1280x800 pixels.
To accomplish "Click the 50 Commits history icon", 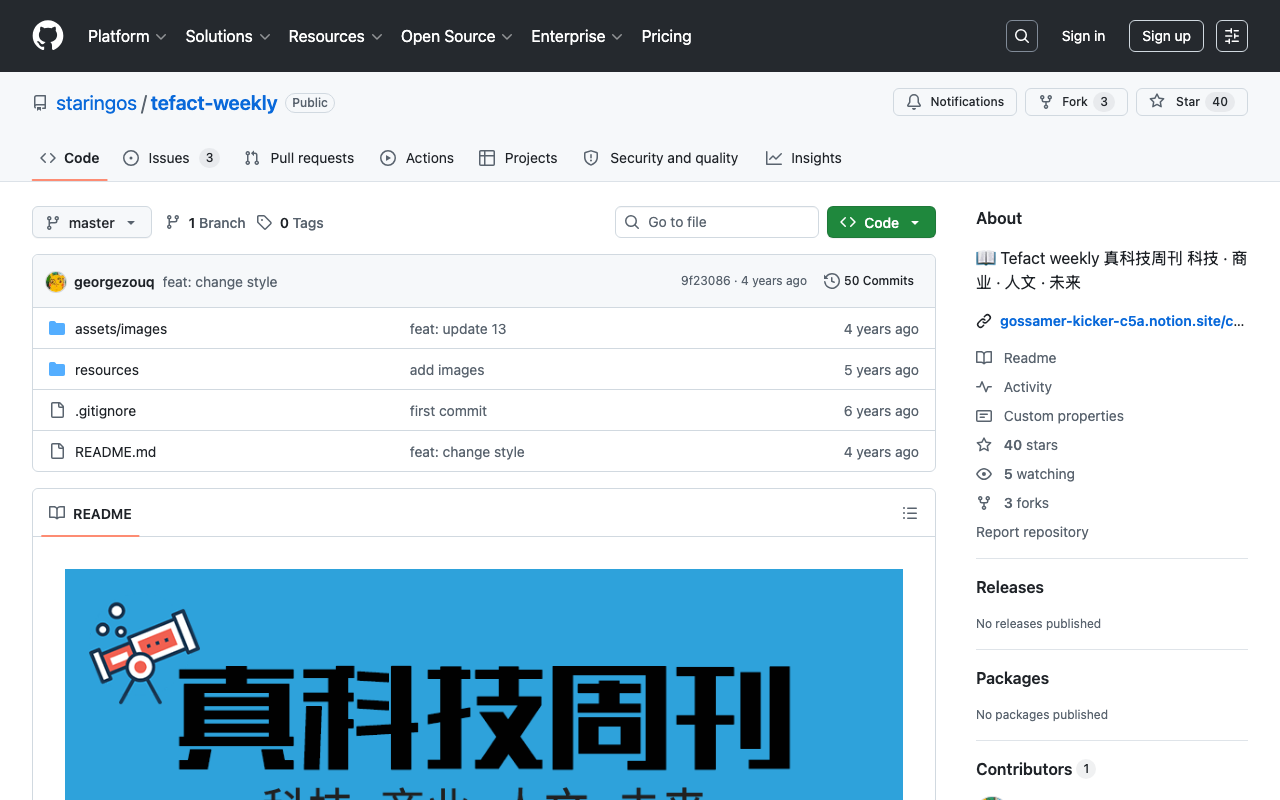I will click(x=831, y=281).
